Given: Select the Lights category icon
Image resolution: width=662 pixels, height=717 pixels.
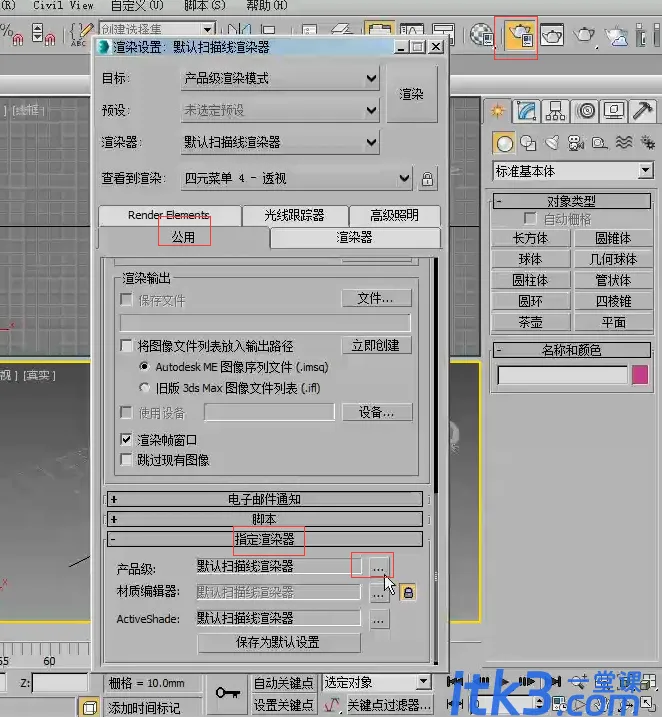Looking at the screenshot, I should coord(552,143).
